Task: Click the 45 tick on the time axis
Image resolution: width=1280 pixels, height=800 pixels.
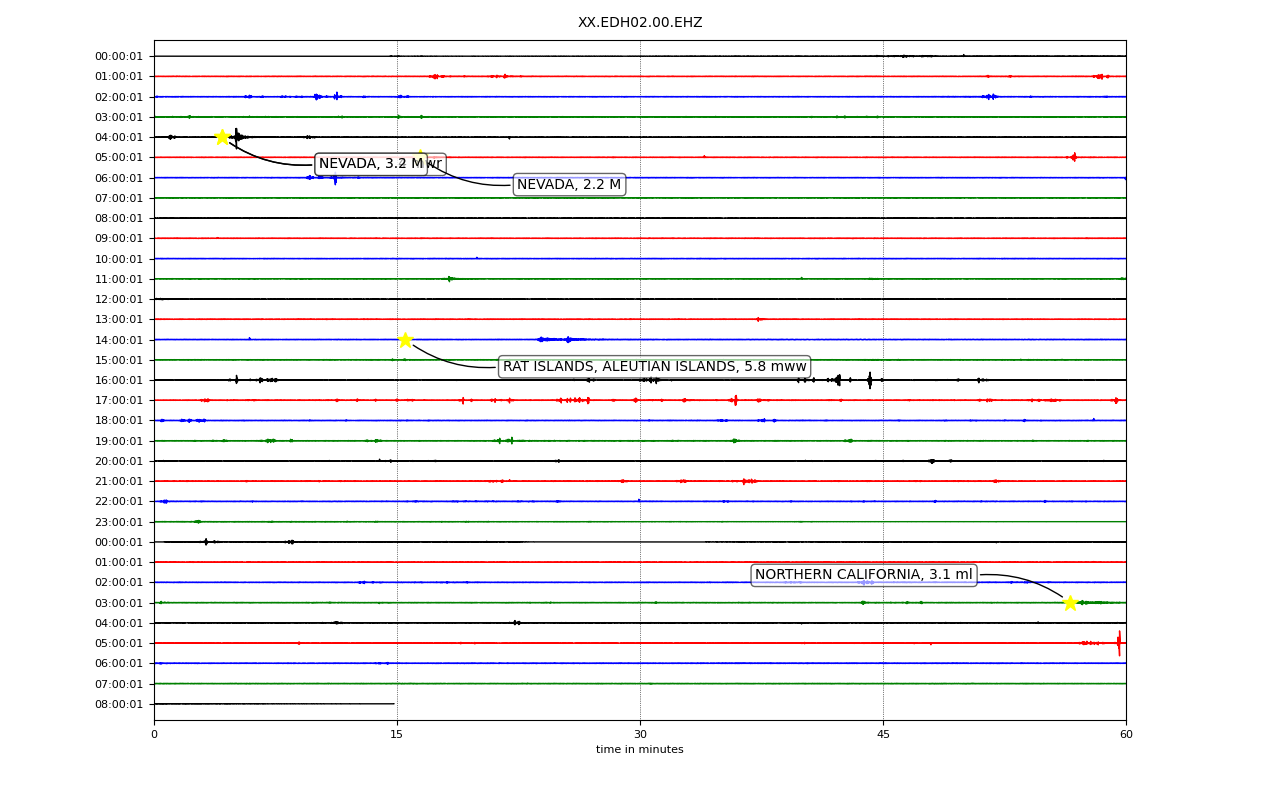Action: [883, 734]
